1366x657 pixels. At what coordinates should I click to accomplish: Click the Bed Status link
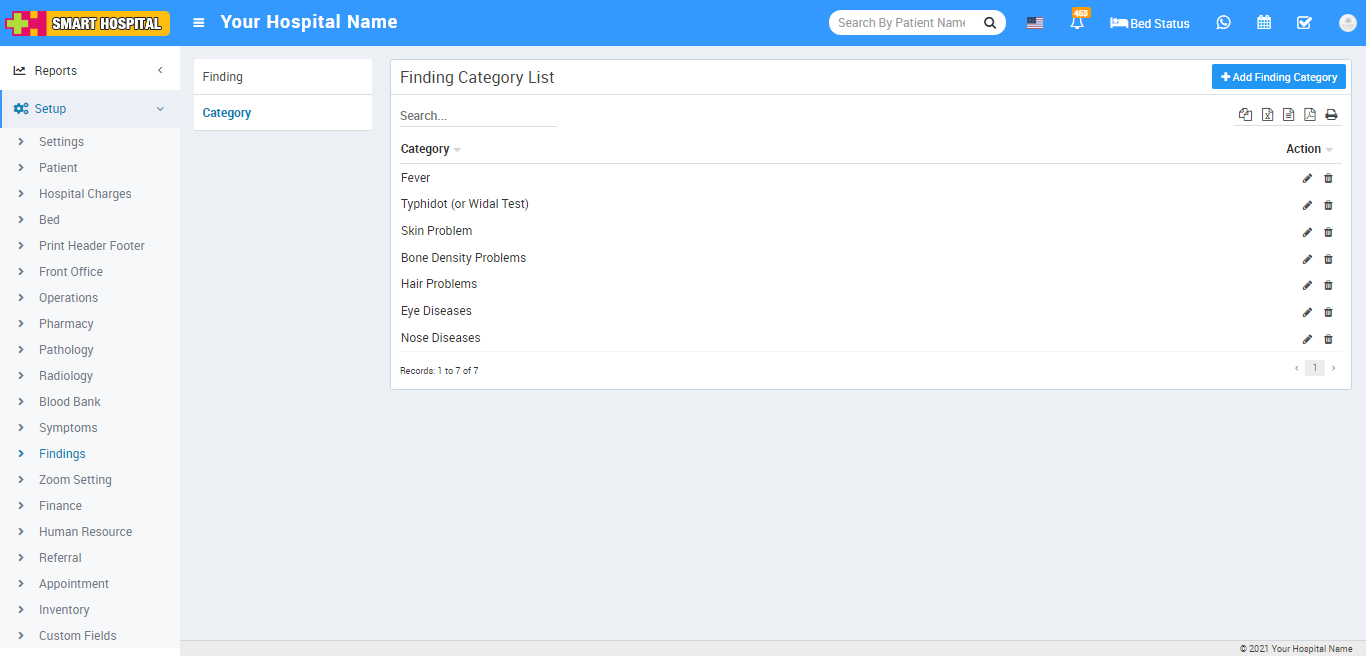tap(1150, 23)
